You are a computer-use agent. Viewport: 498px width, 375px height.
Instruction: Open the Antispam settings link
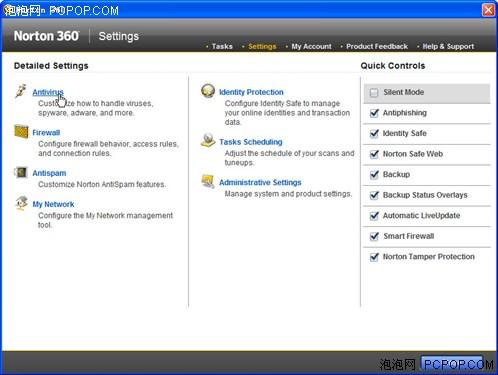(x=49, y=173)
